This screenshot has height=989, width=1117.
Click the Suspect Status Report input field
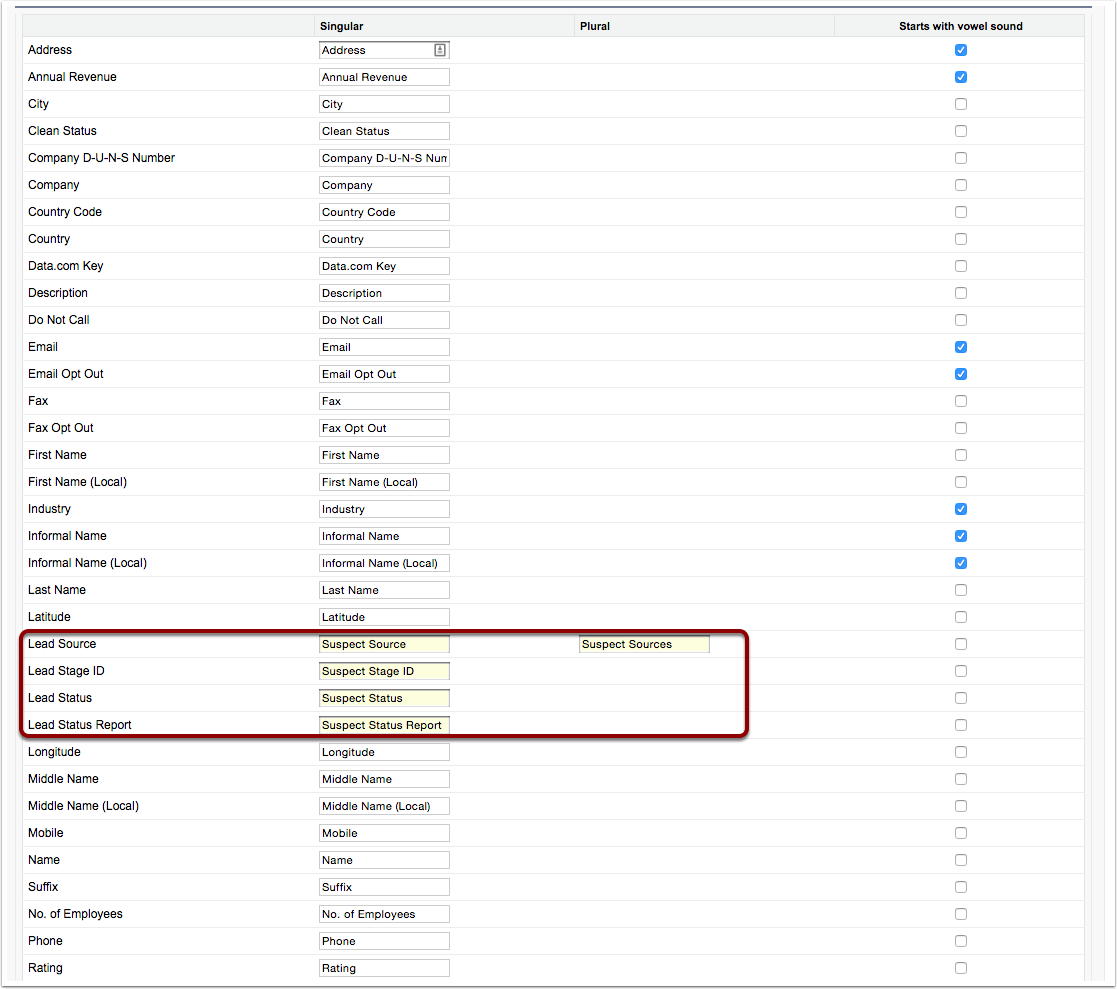(383, 724)
